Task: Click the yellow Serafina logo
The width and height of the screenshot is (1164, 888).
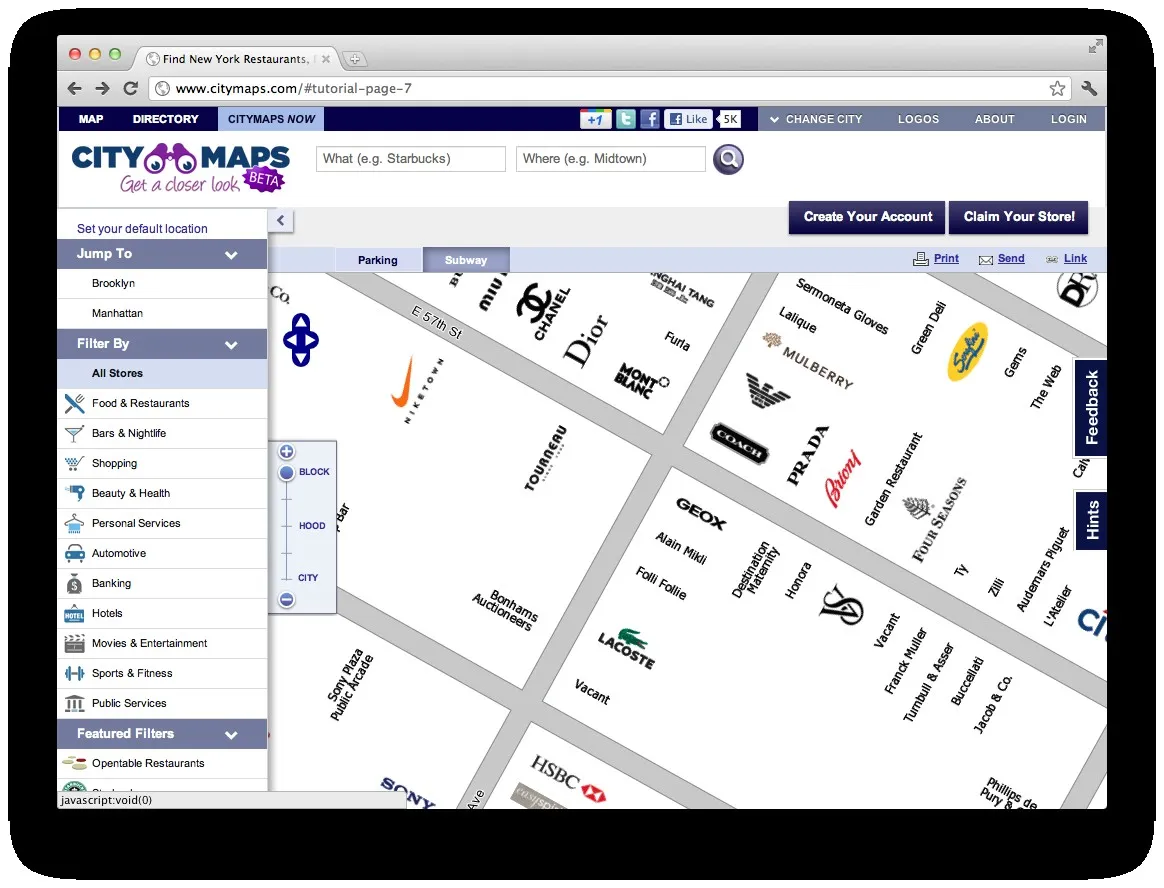Action: (x=967, y=351)
